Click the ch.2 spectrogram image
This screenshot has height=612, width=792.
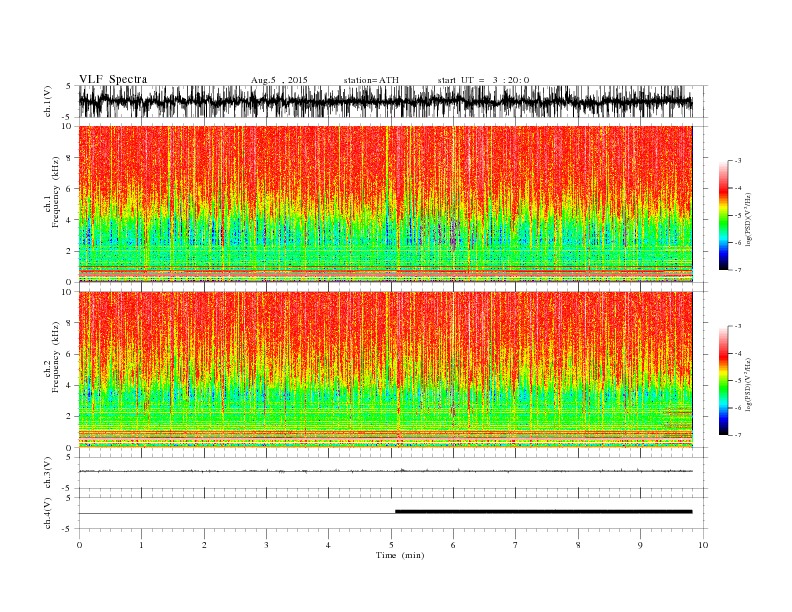coord(385,370)
